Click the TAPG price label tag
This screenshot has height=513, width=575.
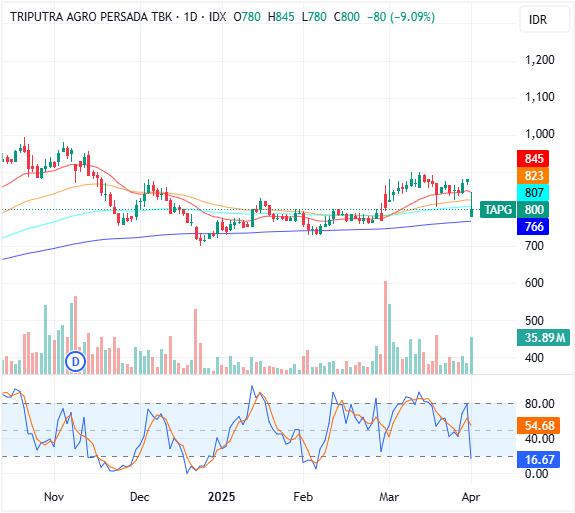498,210
